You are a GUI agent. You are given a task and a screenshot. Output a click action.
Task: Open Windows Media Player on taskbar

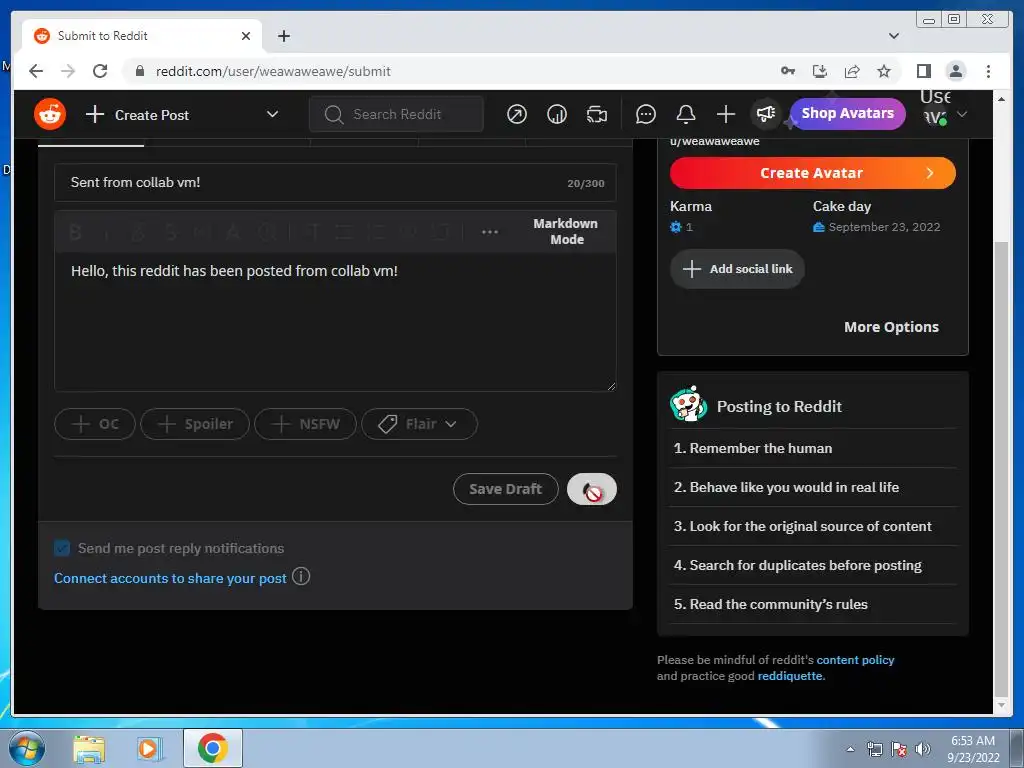[x=150, y=748]
